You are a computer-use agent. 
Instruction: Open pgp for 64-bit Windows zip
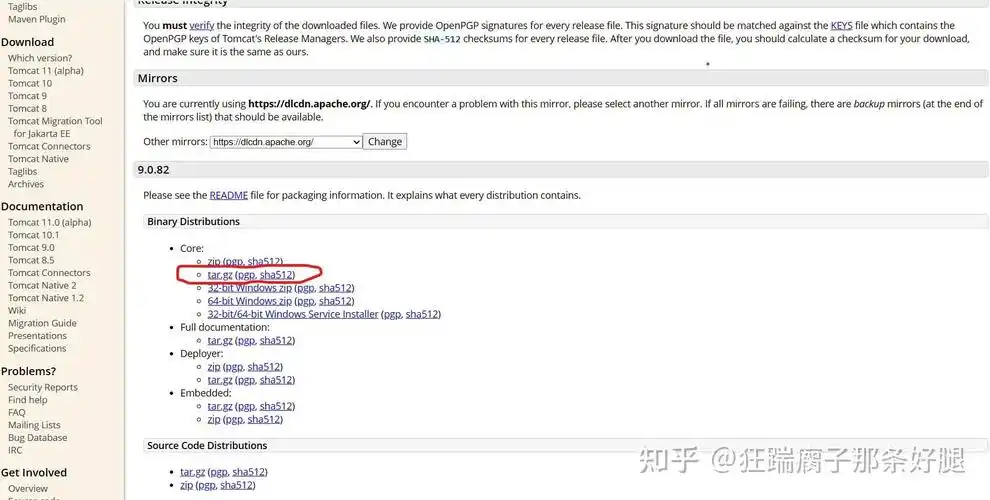(x=306, y=301)
